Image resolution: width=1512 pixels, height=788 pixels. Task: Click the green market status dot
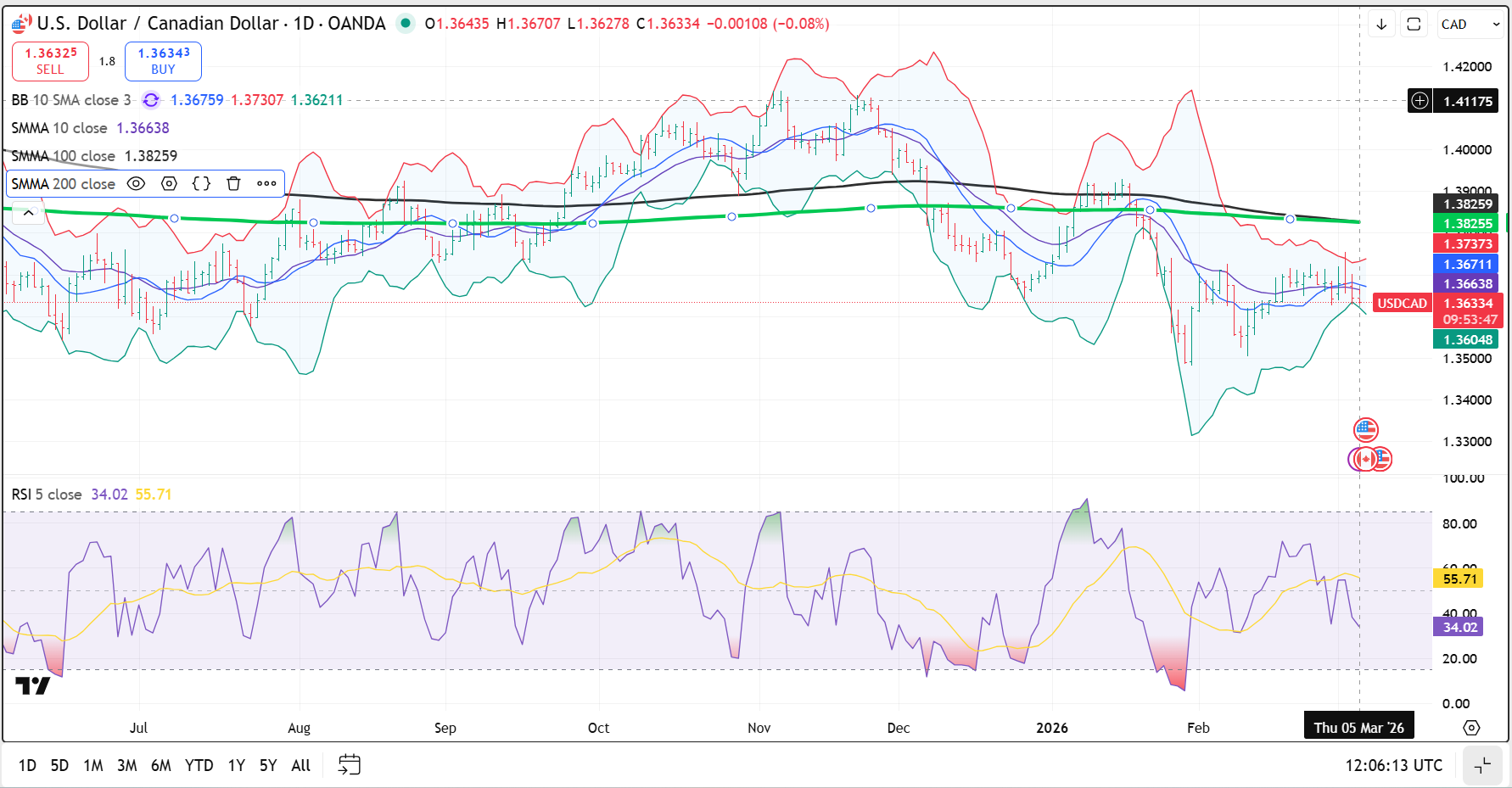pyautogui.click(x=406, y=24)
